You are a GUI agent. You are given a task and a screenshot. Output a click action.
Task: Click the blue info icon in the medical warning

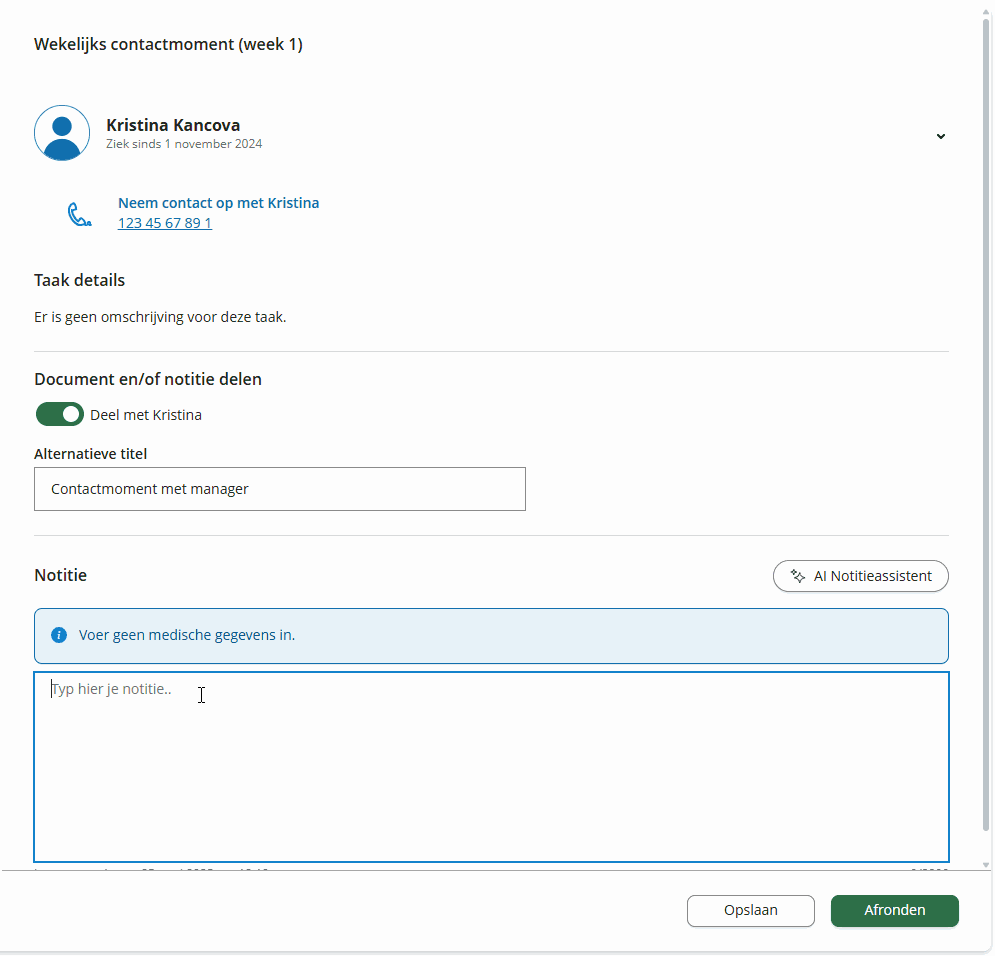59,635
